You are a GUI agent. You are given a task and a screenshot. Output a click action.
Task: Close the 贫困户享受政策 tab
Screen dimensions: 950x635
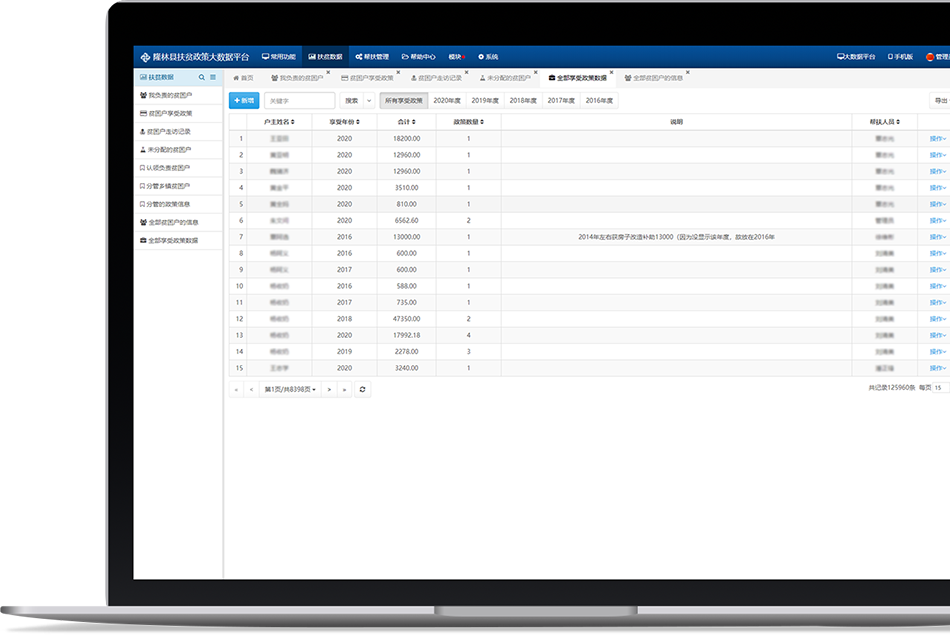(x=398, y=73)
